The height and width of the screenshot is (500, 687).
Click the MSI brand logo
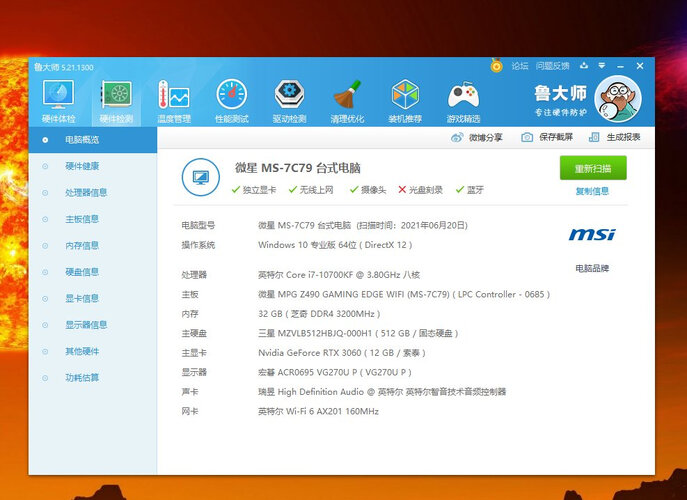tap(592, 234)
